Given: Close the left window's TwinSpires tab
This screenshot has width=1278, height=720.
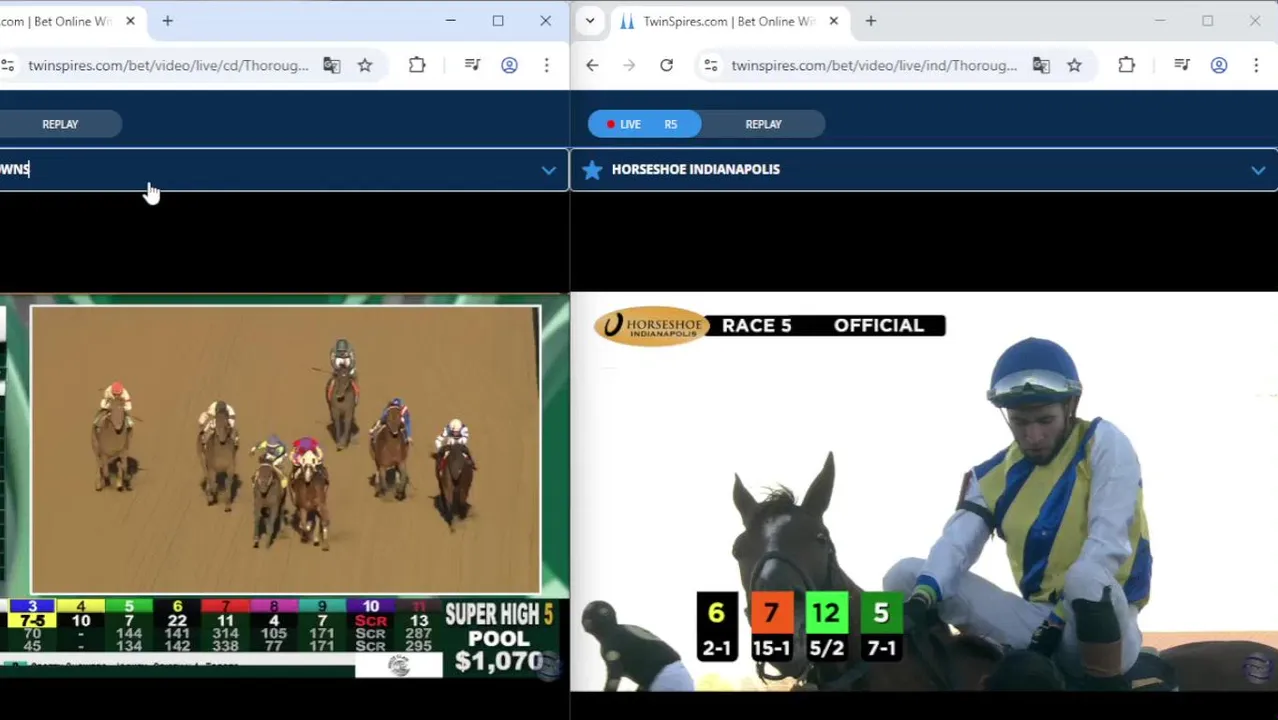Looking at the screenshot, I should pos(130,21).
